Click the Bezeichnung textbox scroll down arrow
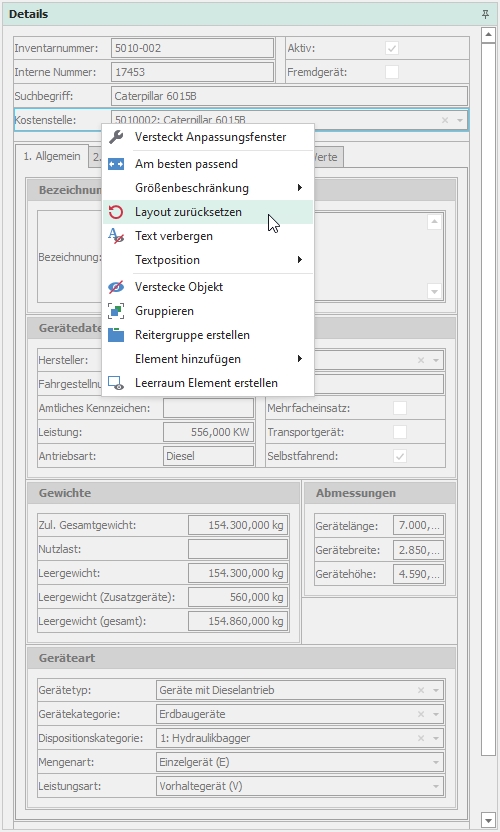 click(434, 291)
